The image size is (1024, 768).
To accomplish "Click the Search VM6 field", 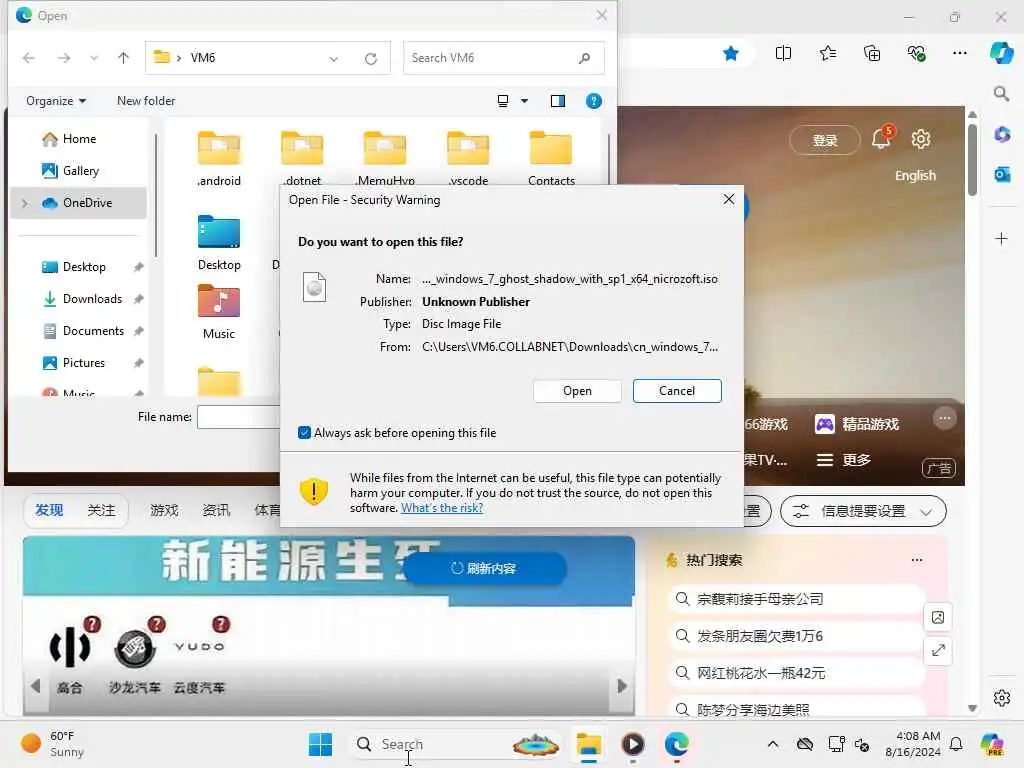I will [x=504, y=58].
